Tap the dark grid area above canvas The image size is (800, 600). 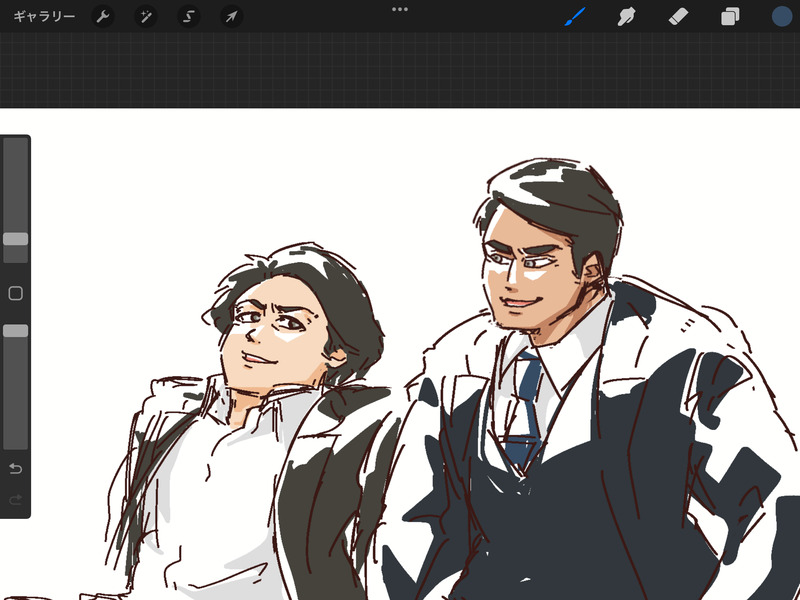[400, 70]
